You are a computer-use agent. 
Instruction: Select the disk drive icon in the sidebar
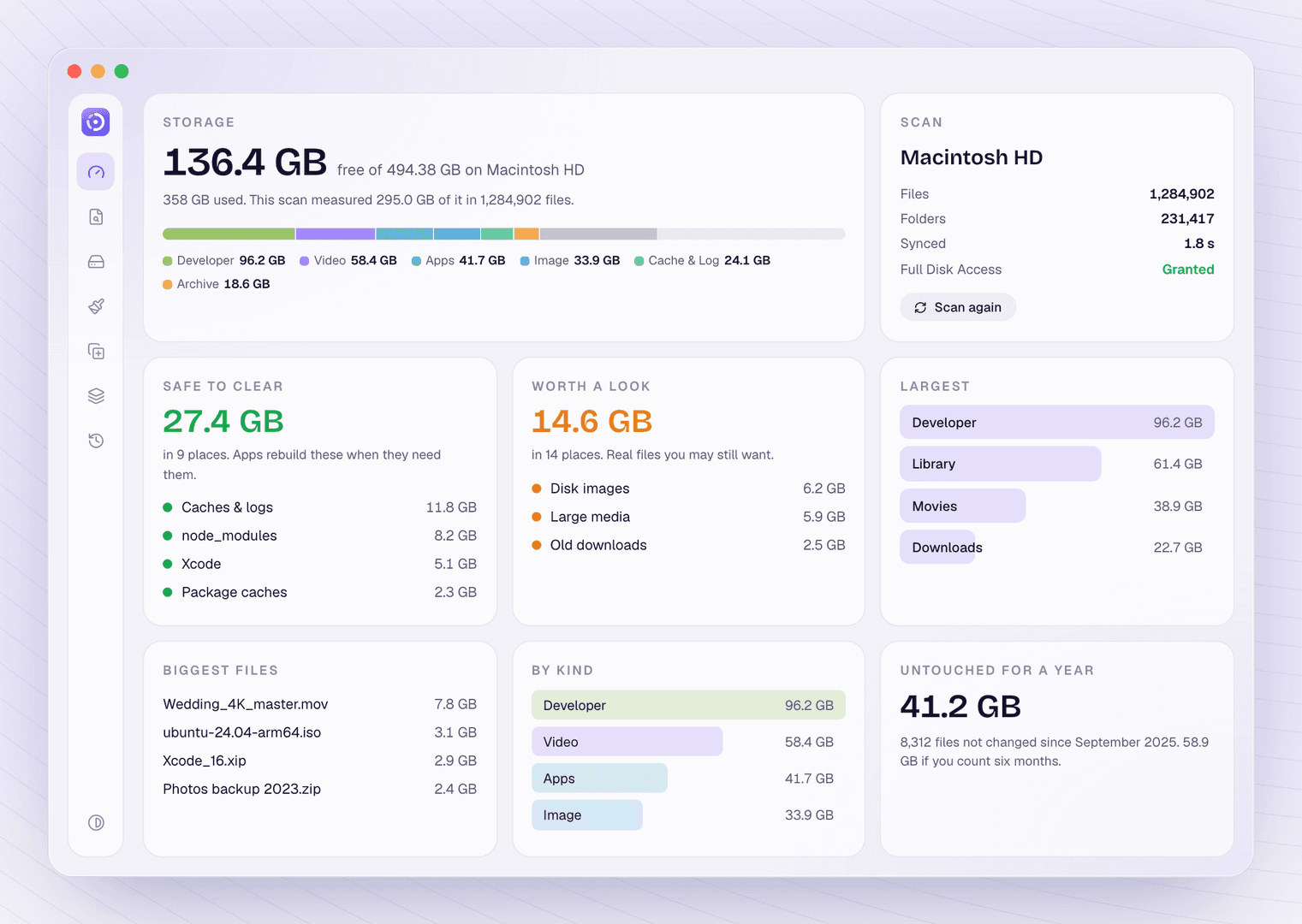click(96, 262)
